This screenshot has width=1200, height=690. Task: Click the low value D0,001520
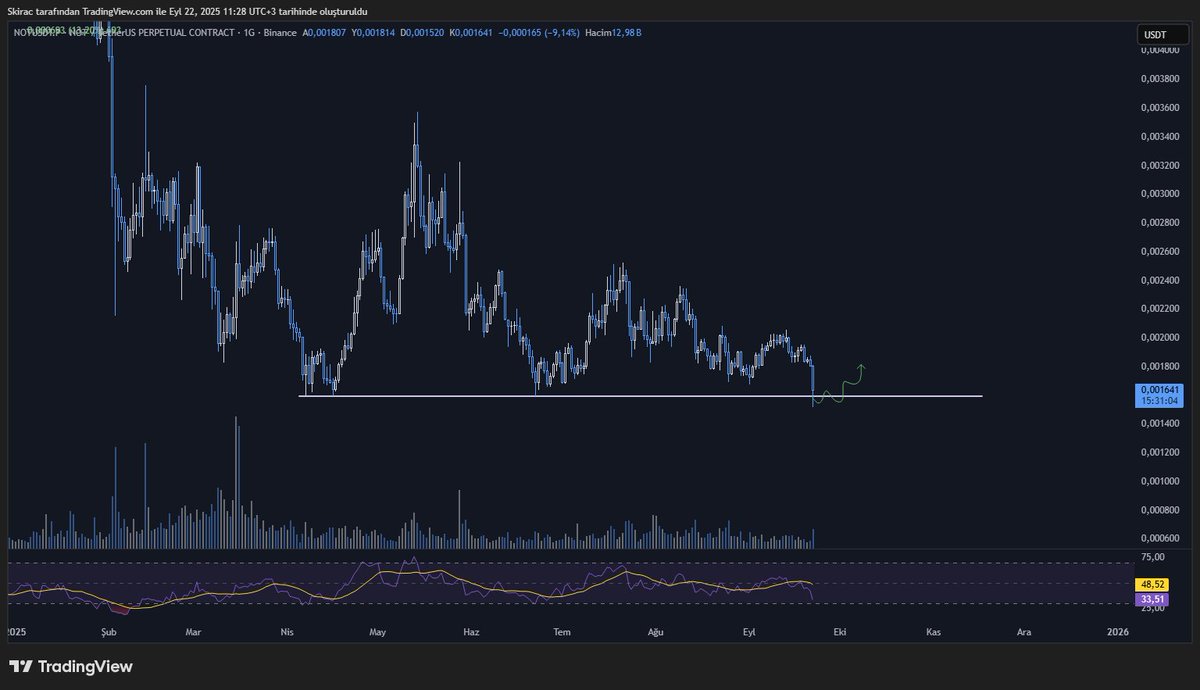(423, 33)
